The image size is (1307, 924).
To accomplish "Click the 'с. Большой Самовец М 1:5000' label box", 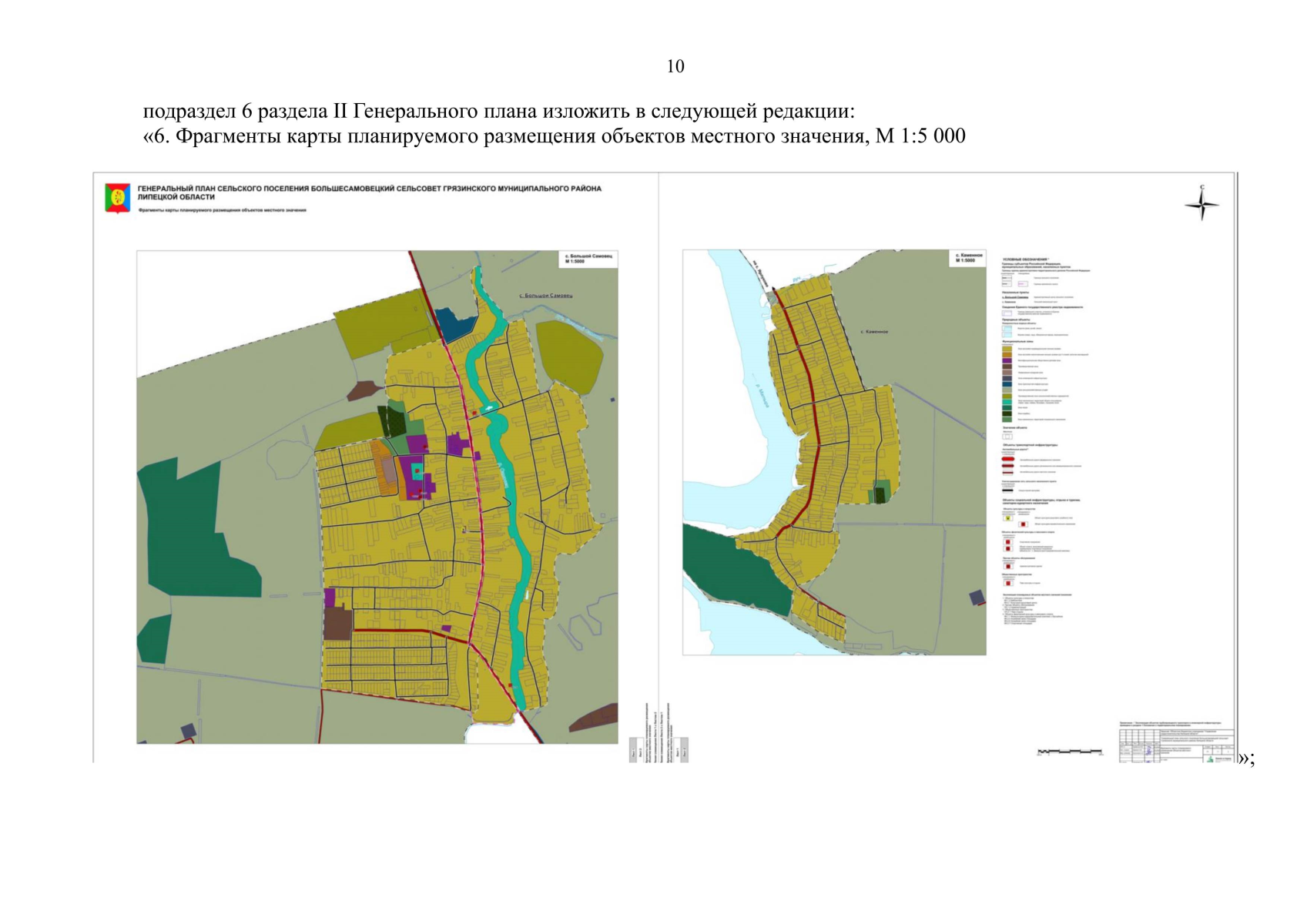I will tap(588, 258).
